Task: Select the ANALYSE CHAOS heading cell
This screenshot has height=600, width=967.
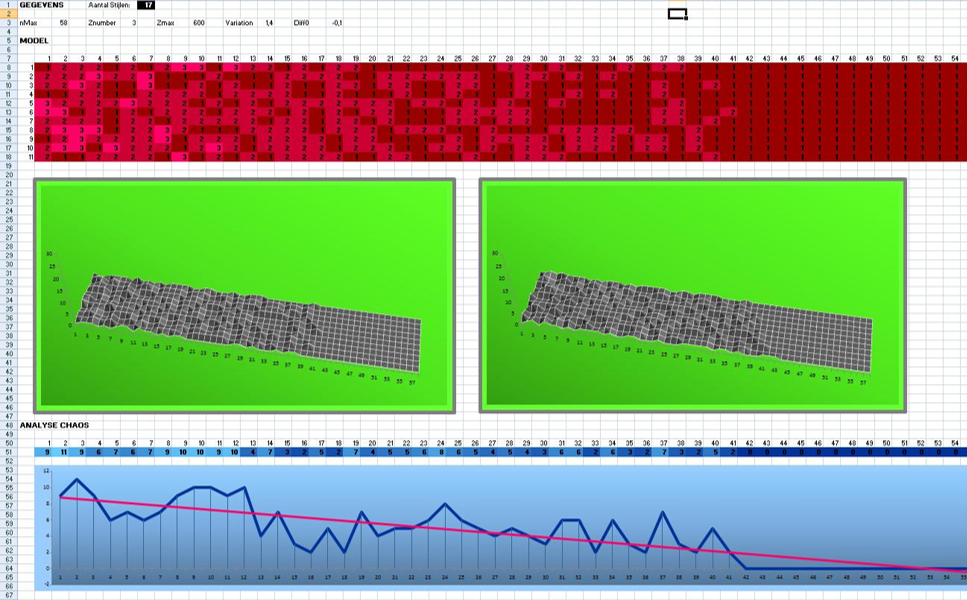Action: tap(54, 425)
